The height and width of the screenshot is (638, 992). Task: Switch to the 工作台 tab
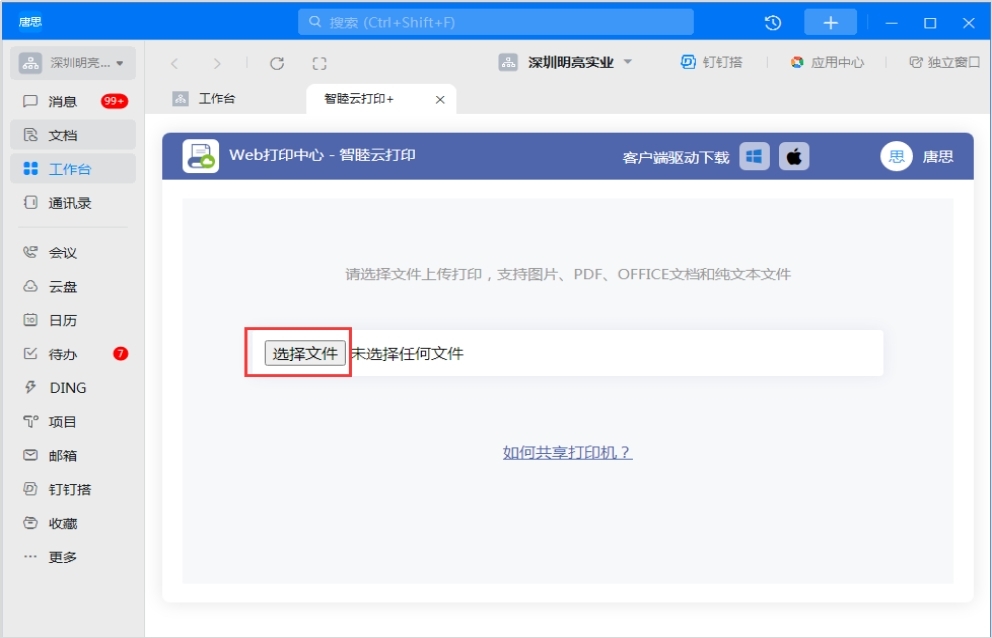click(x=204, y=99)
